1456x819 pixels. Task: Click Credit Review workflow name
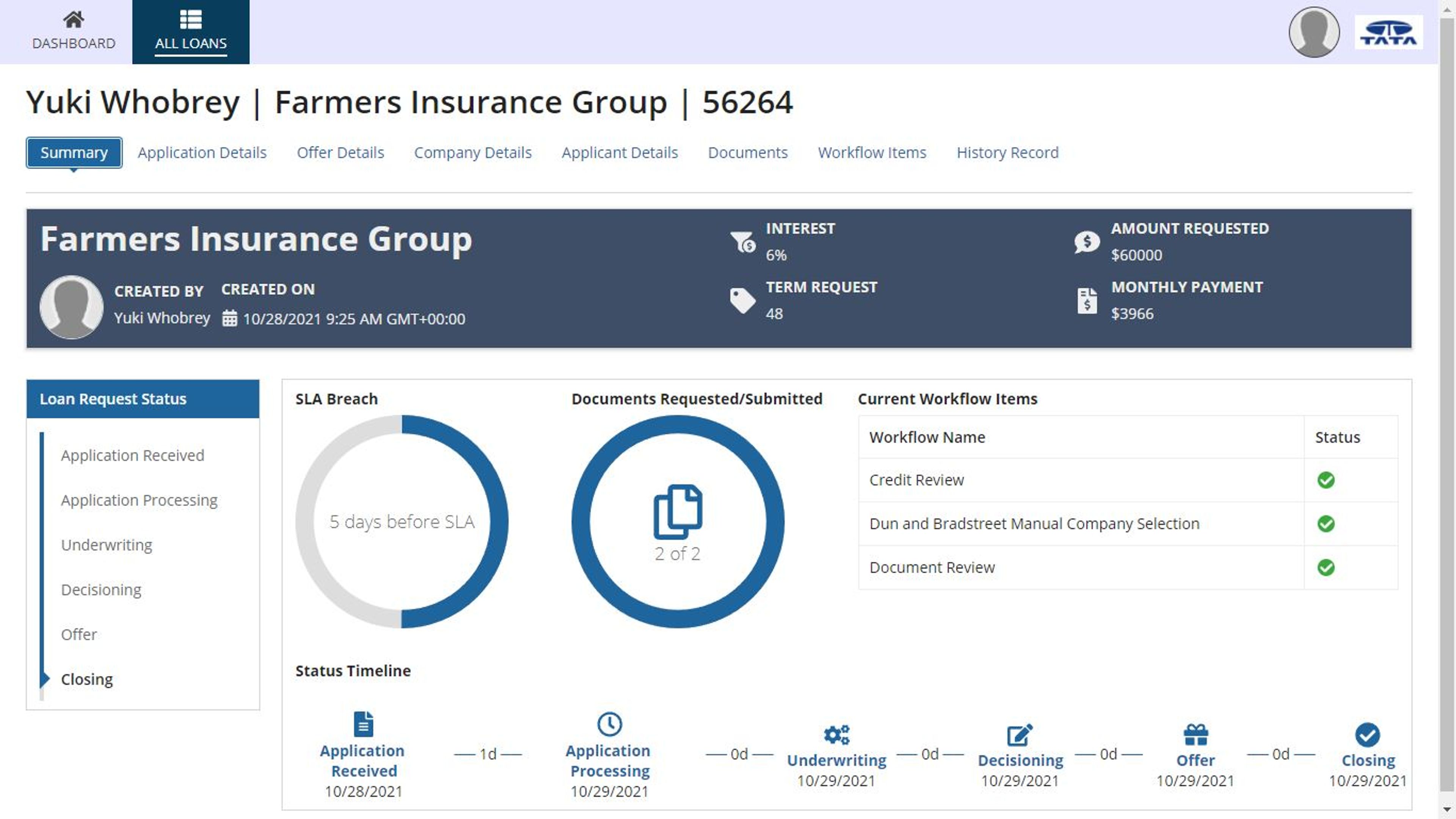click(916, 480)
